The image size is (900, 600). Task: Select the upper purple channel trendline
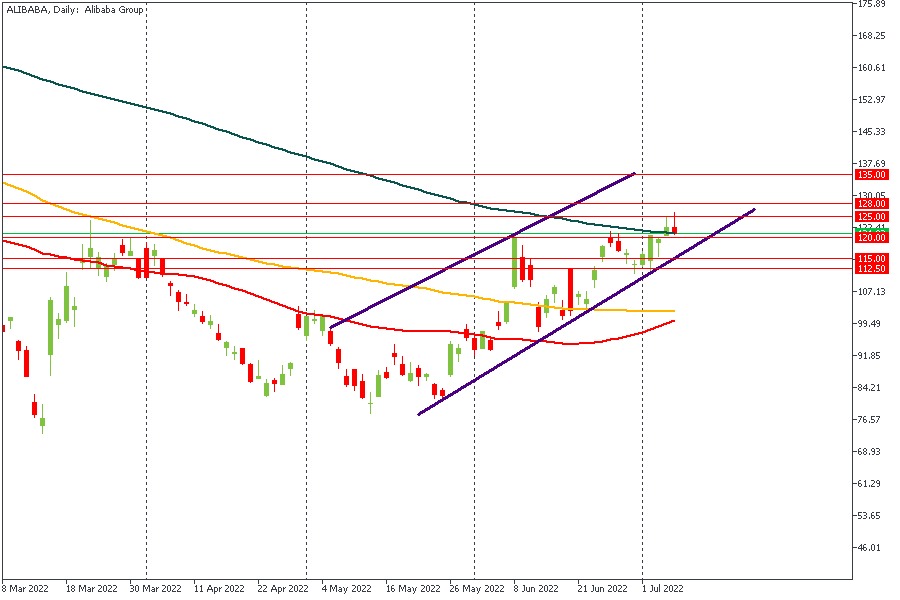pyautogui.click(x=480, y=252)
